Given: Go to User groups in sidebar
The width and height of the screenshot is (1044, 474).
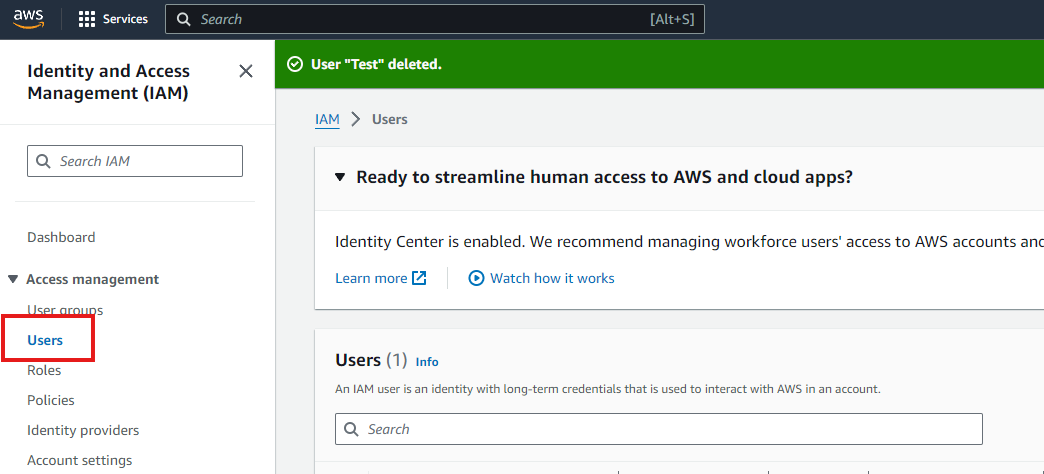Looking at the screenshot, I should [x=65, y=310].
